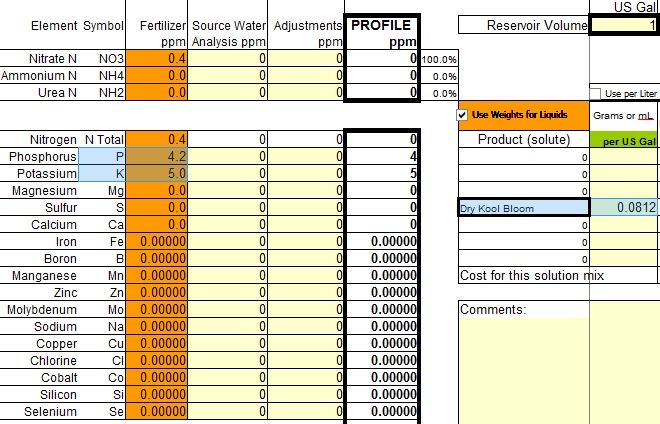
Task: Click the product row below Dry Kool Bloom
Action: (524, 225)
